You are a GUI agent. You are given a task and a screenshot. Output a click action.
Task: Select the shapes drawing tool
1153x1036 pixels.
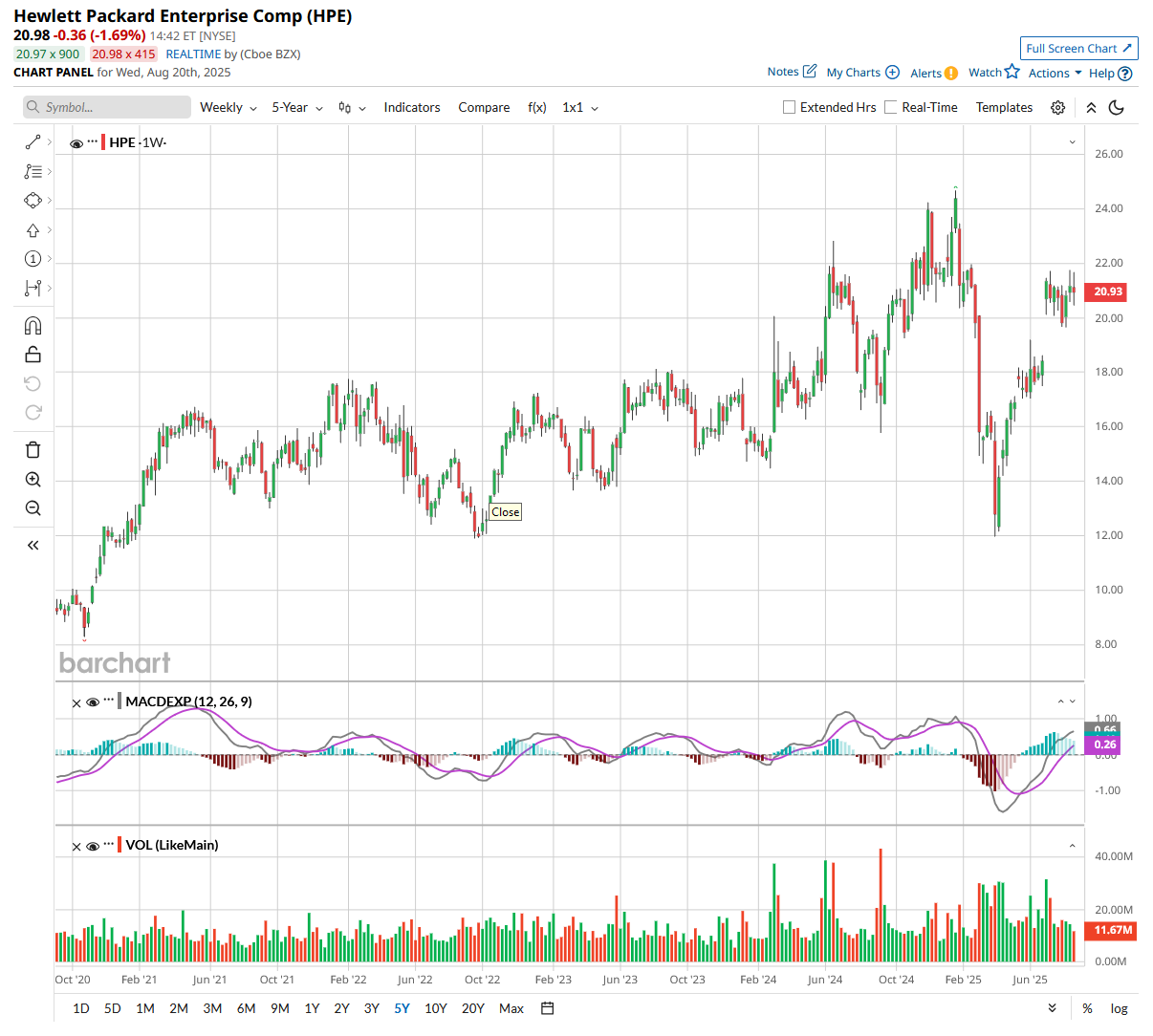33,201
